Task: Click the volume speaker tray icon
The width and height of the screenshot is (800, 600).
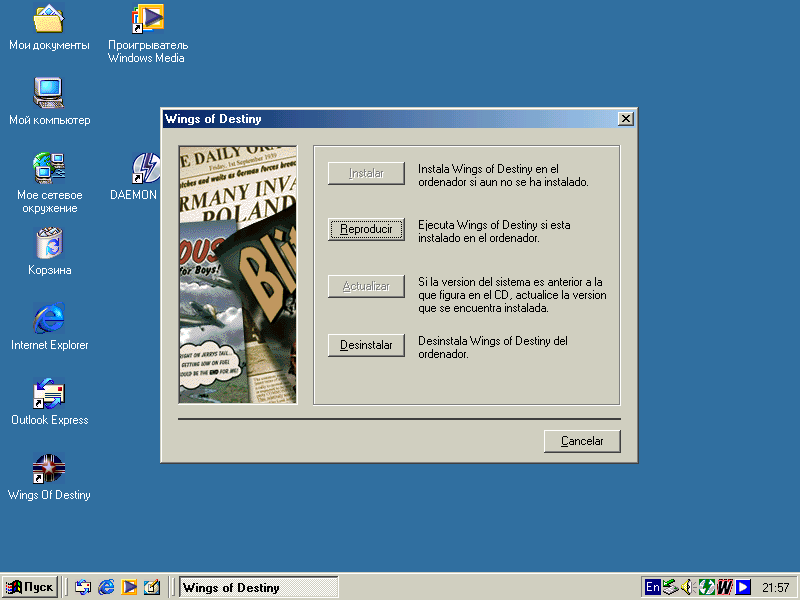Action: click(x=688, y=587)
